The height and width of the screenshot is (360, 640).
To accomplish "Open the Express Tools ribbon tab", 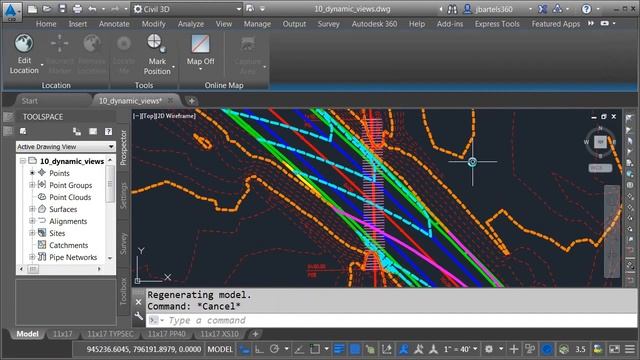I will point(497,24).
